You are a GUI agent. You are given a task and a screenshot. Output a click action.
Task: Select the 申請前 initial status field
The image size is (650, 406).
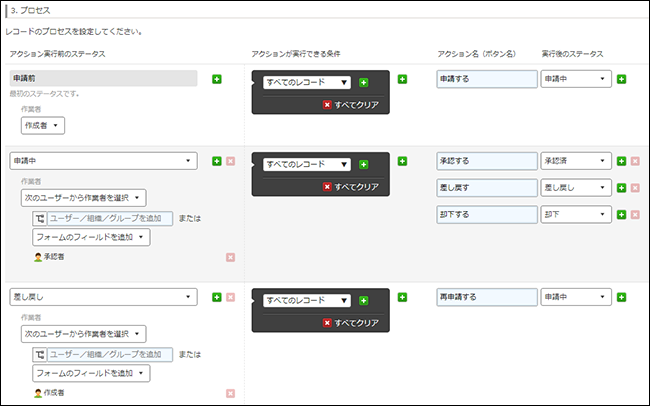click(103, 78)
